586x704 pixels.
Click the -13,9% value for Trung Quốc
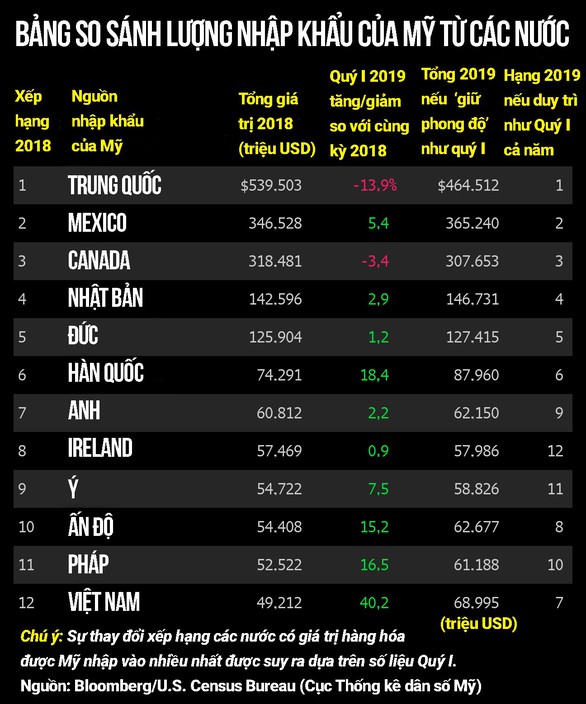click(x=375, y=185)
